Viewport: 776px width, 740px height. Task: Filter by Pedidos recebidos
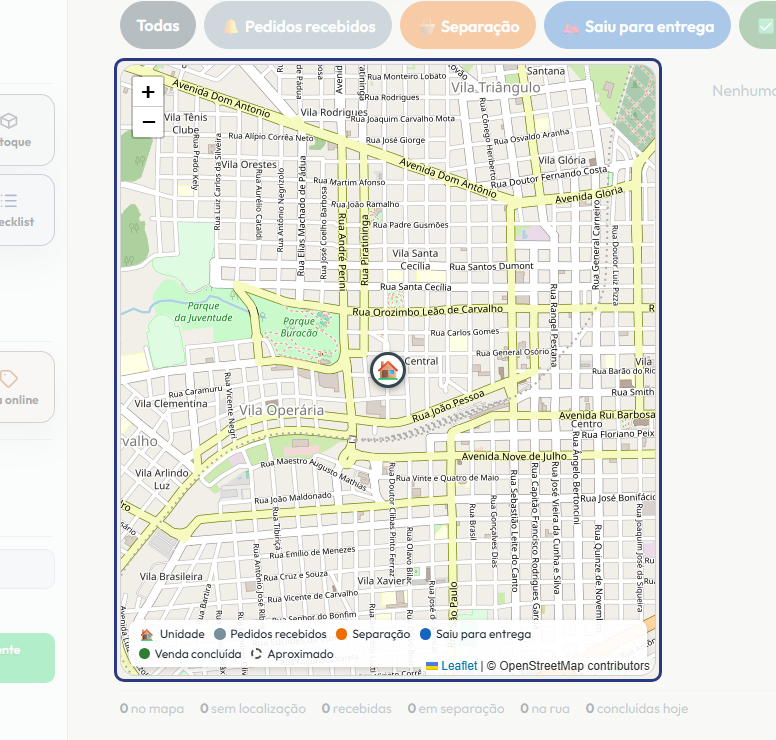(298, 25)
